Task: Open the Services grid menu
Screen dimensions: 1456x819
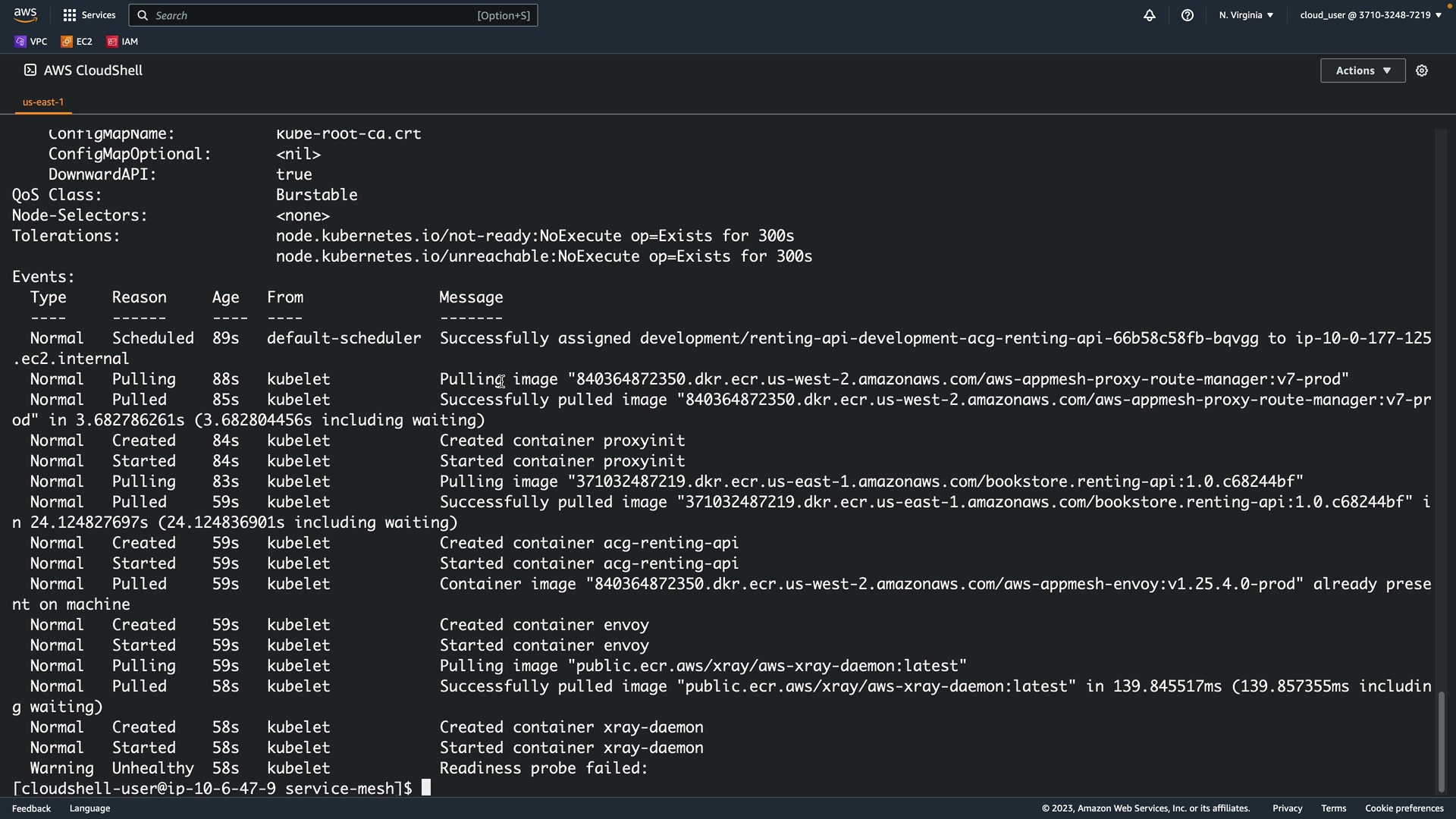Action: point(89,15)
